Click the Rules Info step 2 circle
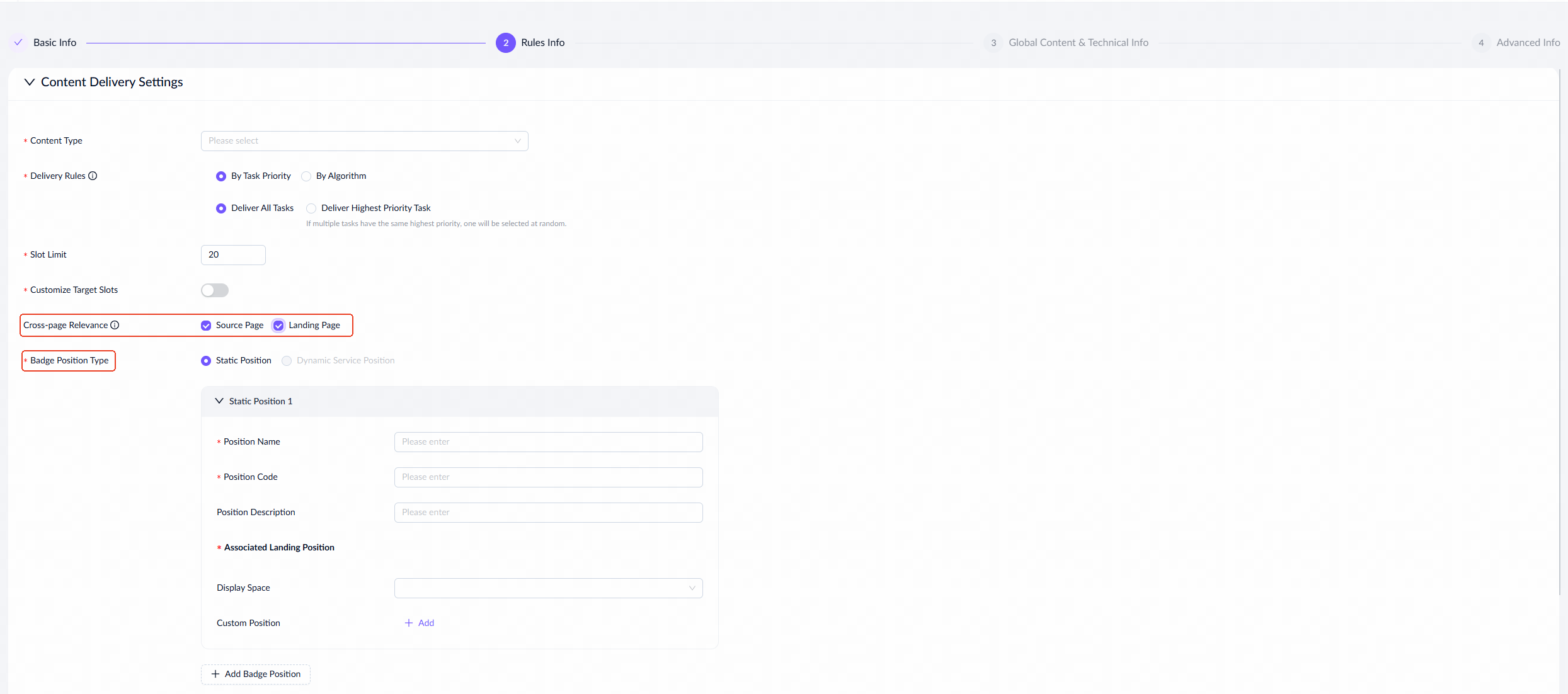The height and width of the screenshot is (694, 1568). tap(505, 43)
